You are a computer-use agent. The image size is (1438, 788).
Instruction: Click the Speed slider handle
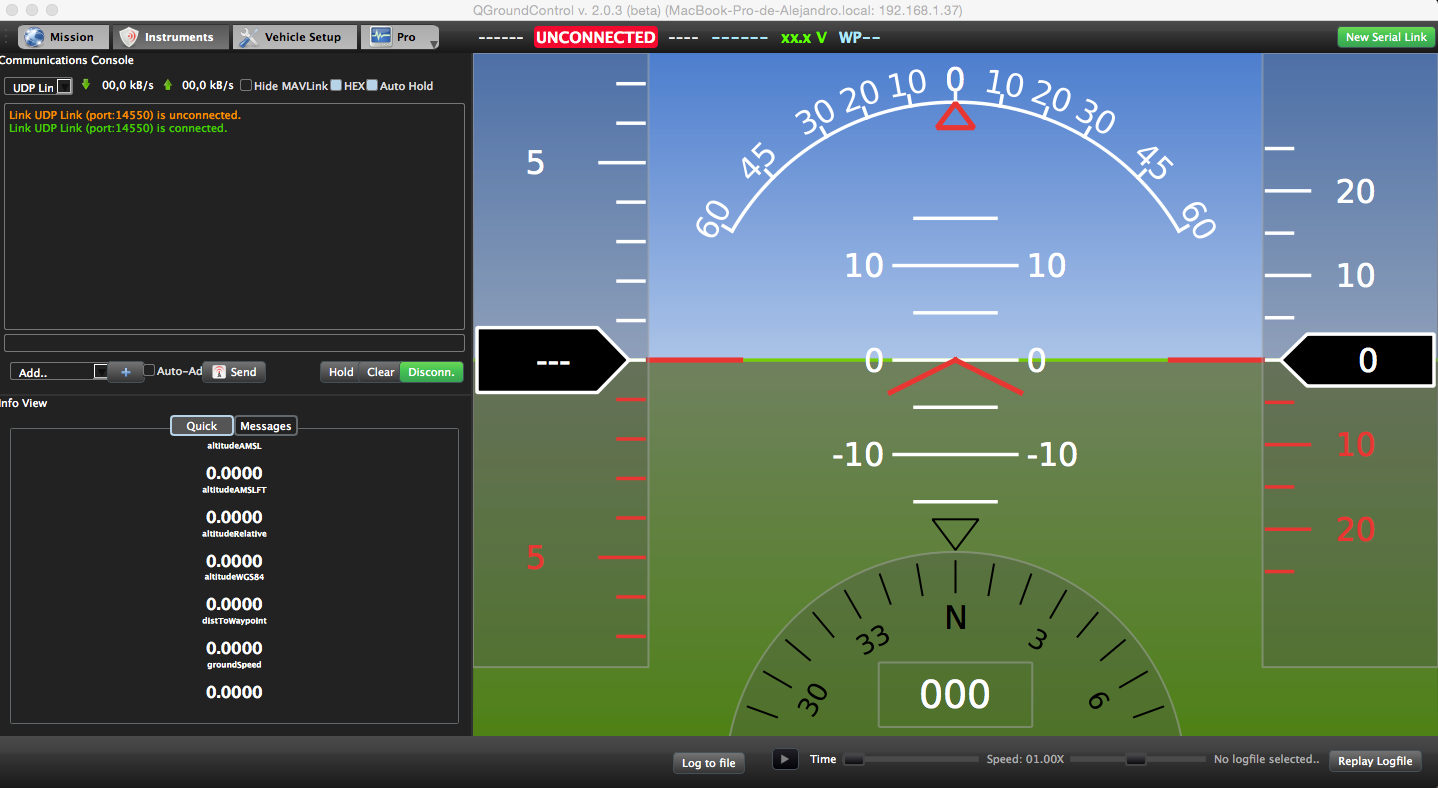coord(1135,759)
